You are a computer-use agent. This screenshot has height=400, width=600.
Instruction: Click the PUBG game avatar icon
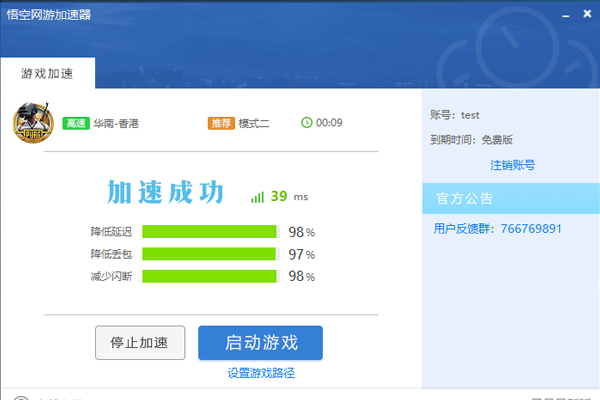[33, 123]
